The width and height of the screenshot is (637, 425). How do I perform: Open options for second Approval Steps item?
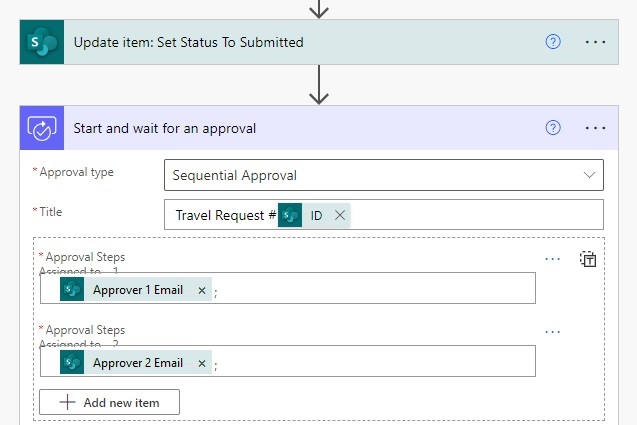tap(552, 332)
